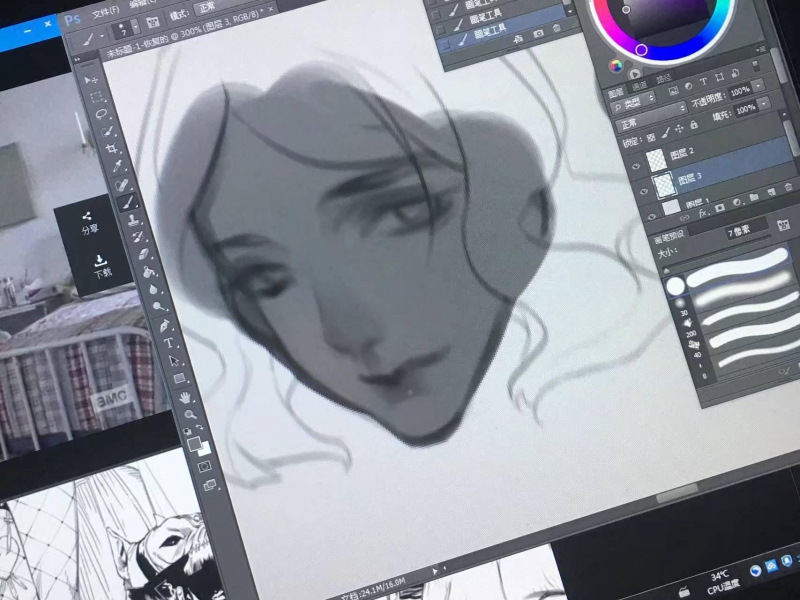
Task: Toggle visibility of layer 图层 2
Action: tap(636, 166)
